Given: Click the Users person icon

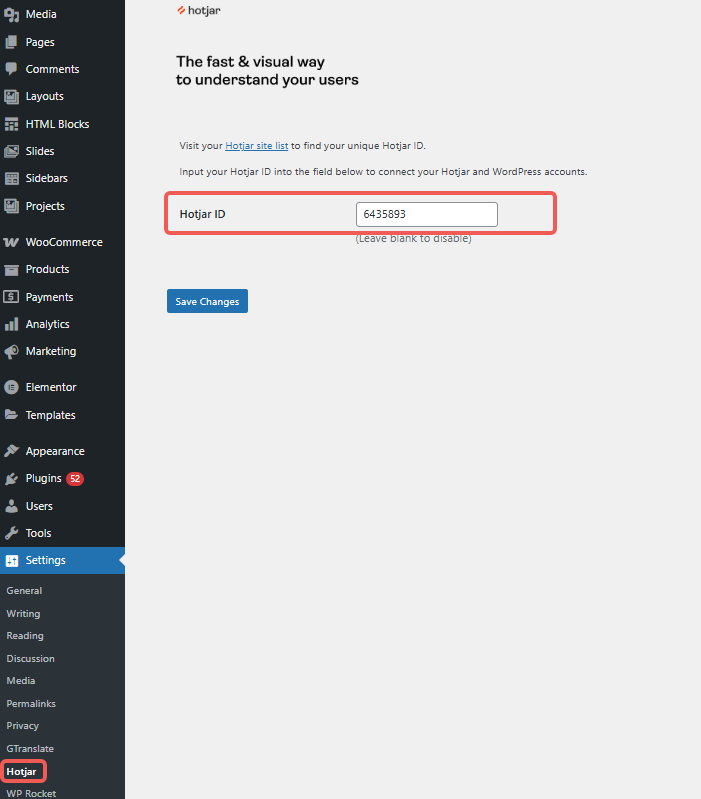Looking at the screenshot, I should click(11, 506).
